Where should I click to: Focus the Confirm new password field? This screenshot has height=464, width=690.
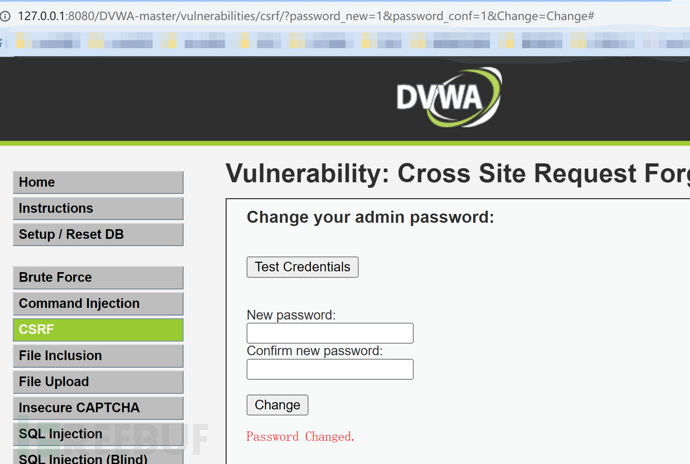tap(330, 369)
